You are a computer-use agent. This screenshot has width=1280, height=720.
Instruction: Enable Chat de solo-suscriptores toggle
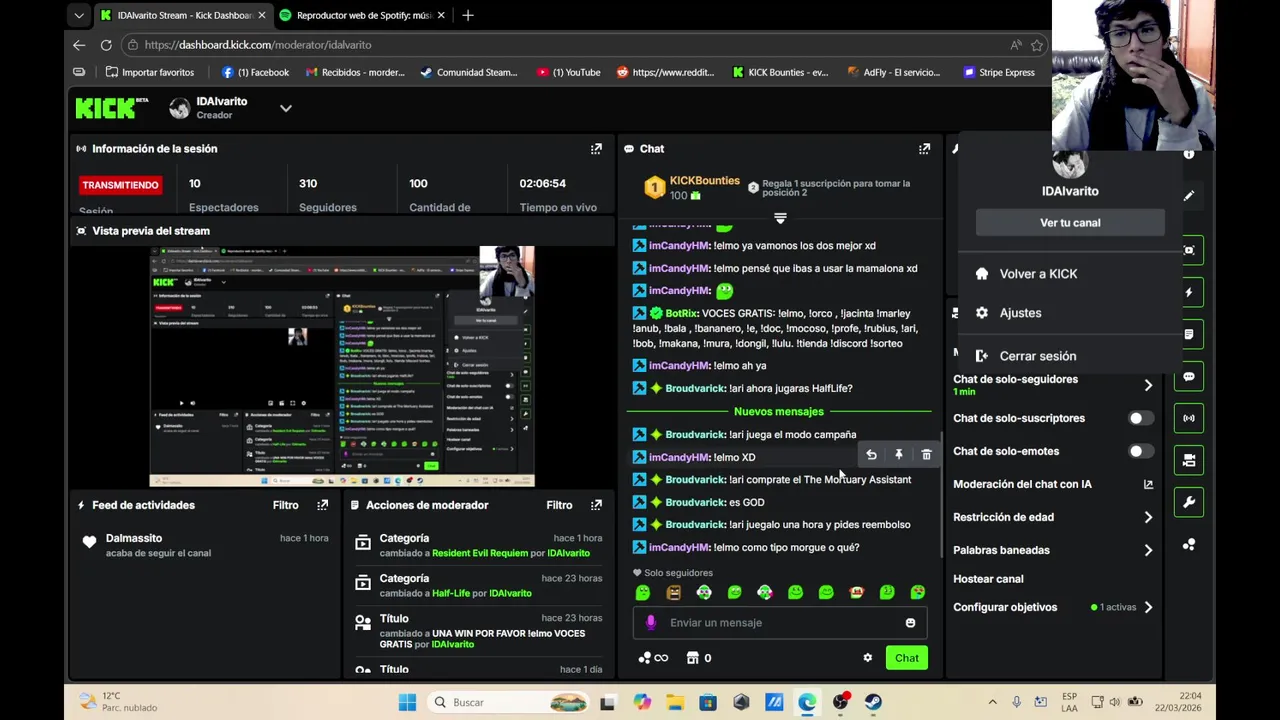pyautogui.click(x=1140, y=418)
